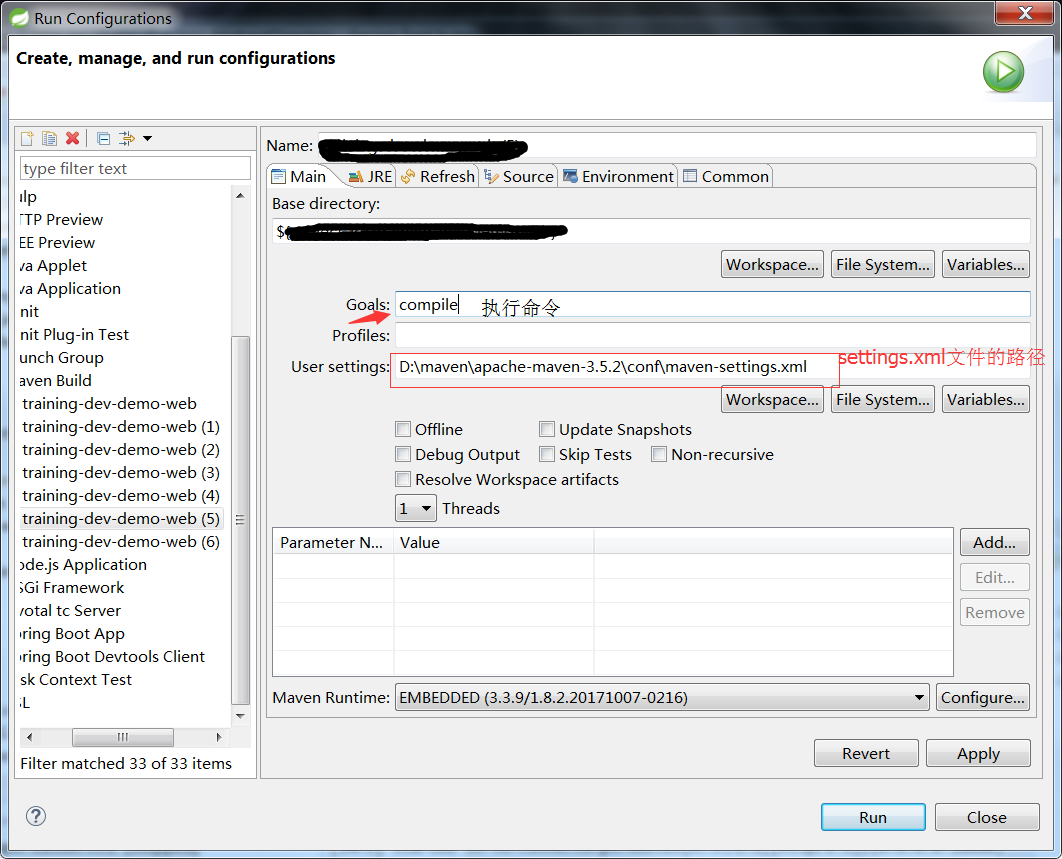This screenshot has height=859, width=1062.
Task: Select the Maven Build tree item
Action: (x=56, y=381)
